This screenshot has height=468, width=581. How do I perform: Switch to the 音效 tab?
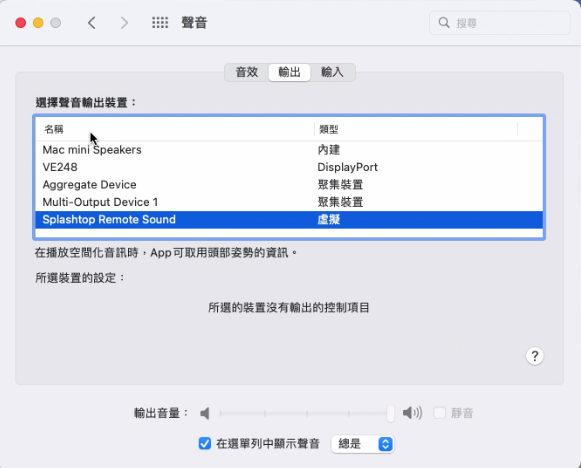click(x=247, y=72)
